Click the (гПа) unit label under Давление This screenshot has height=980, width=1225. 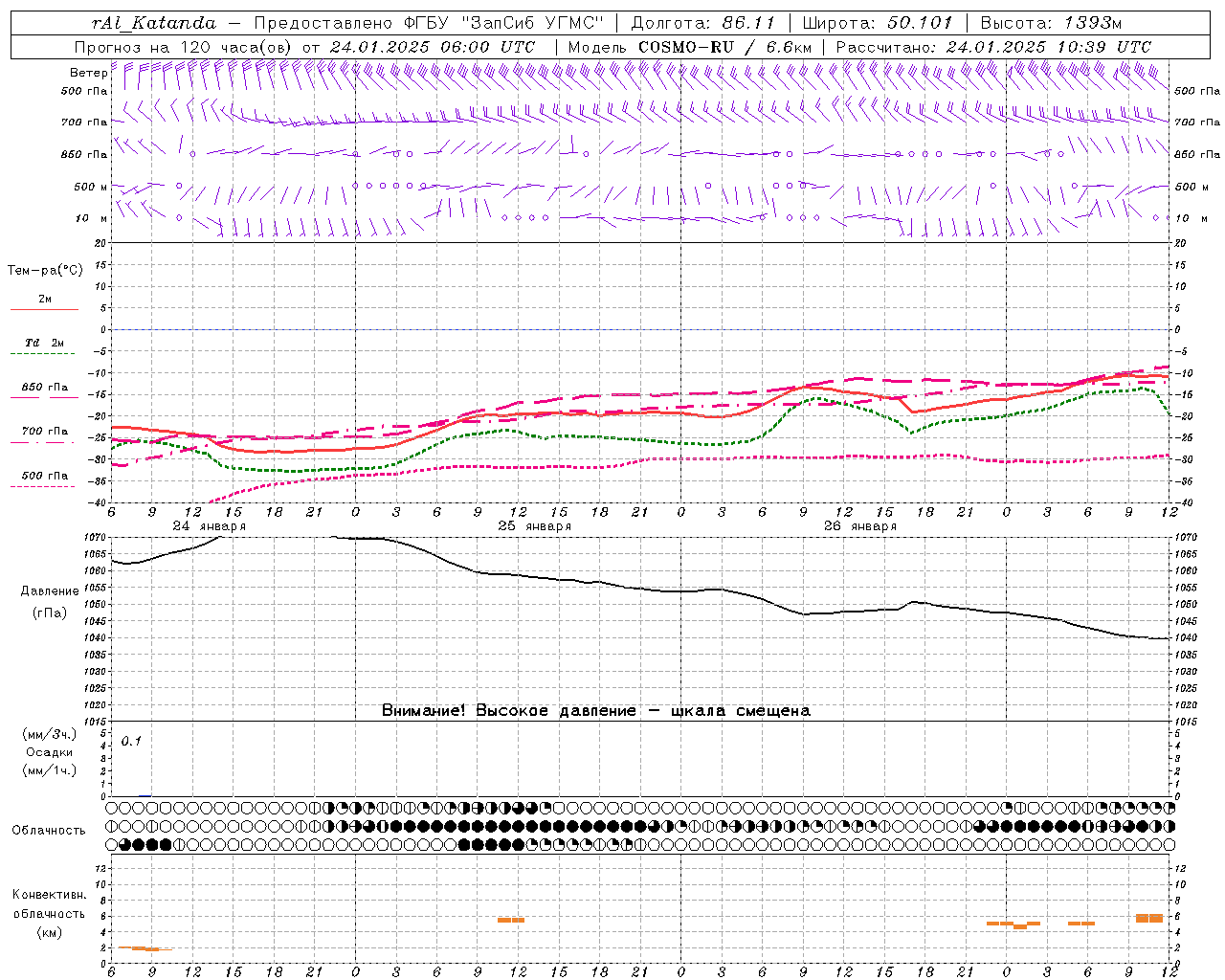click(x=50, y=613)
